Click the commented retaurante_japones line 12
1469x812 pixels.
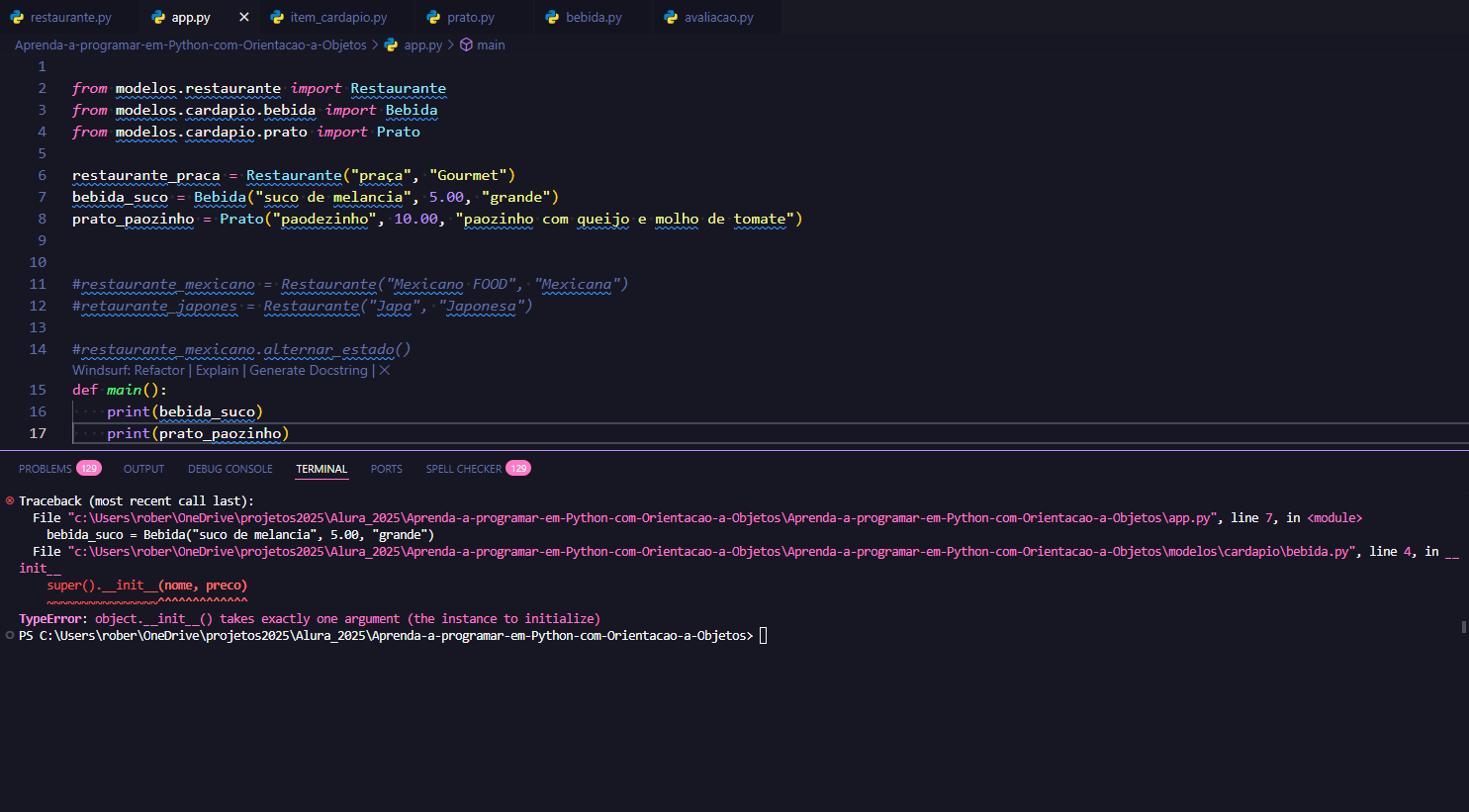(x=303, y=306)
